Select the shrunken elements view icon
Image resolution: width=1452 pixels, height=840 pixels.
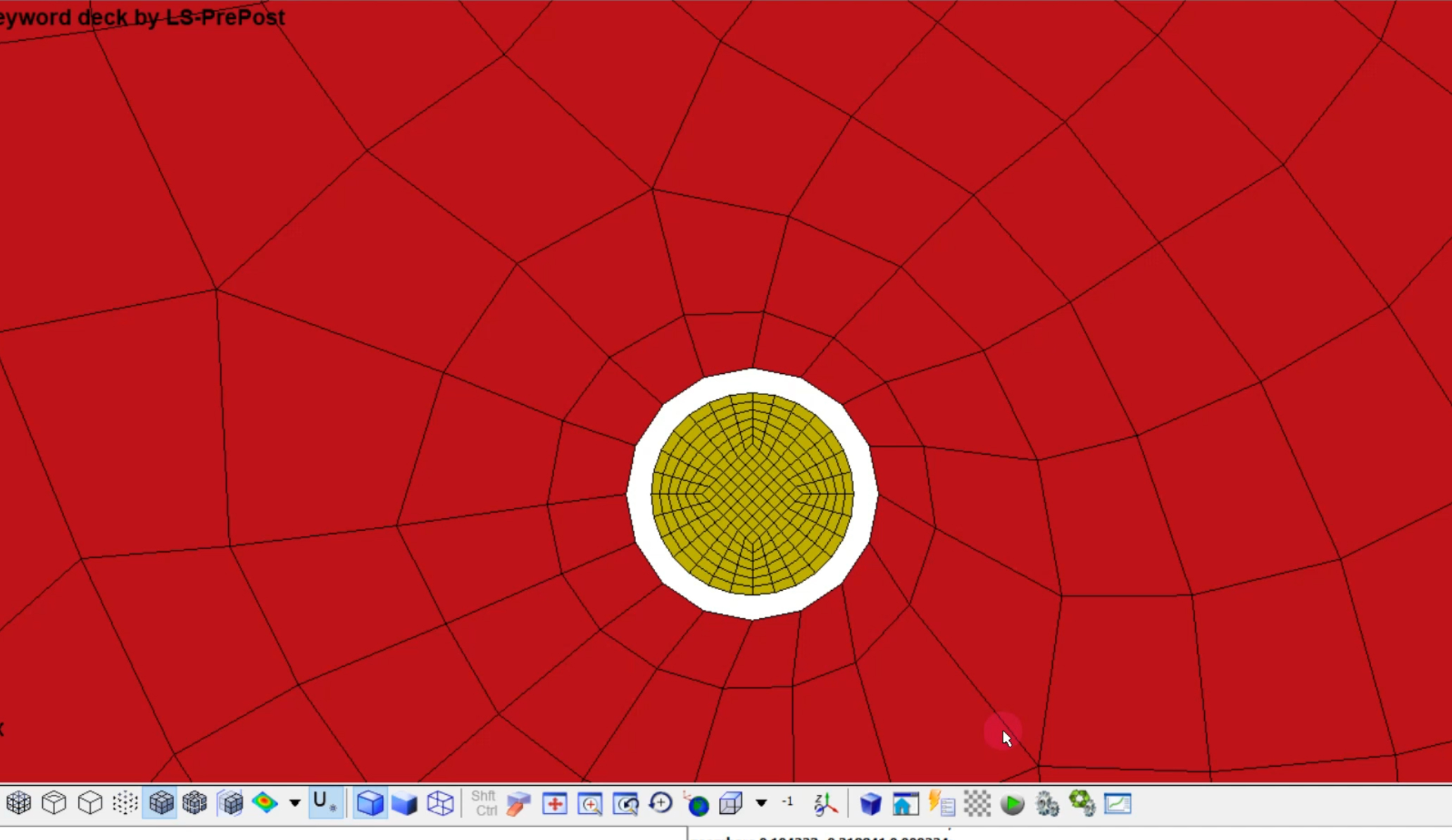[195, 803]
